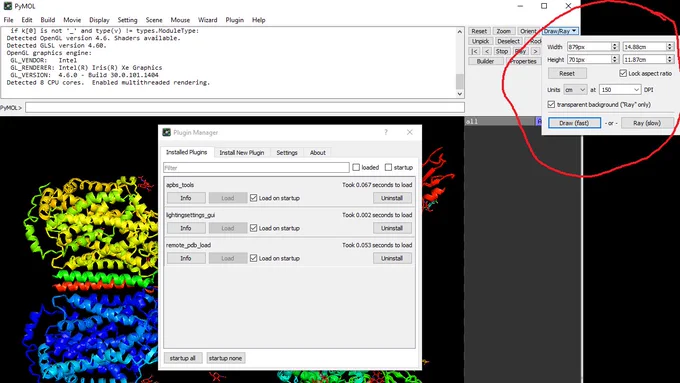Click the startup all button

183,358
